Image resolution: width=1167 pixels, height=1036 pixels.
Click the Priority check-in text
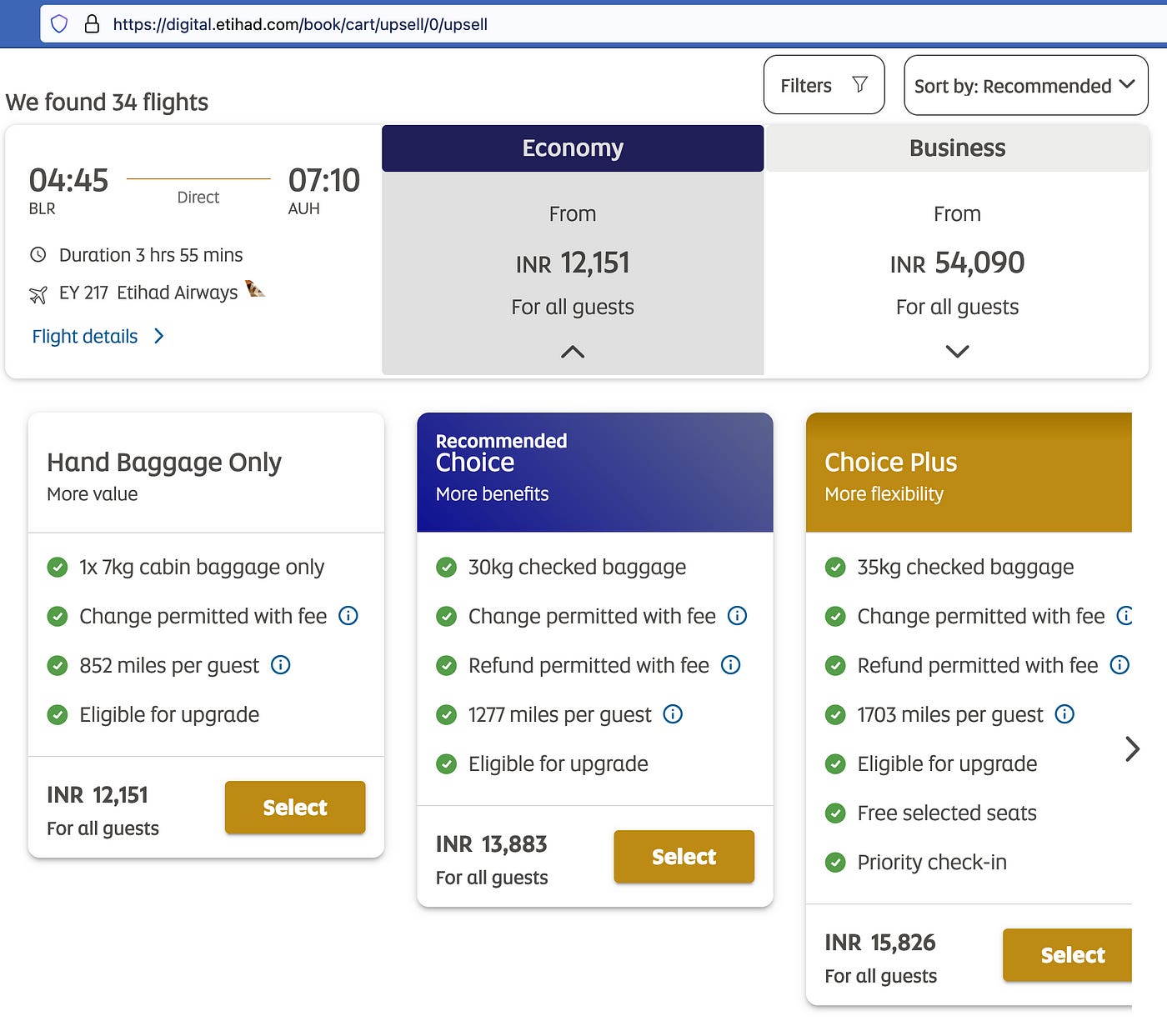pyautogui.click(x=932, y=863)
